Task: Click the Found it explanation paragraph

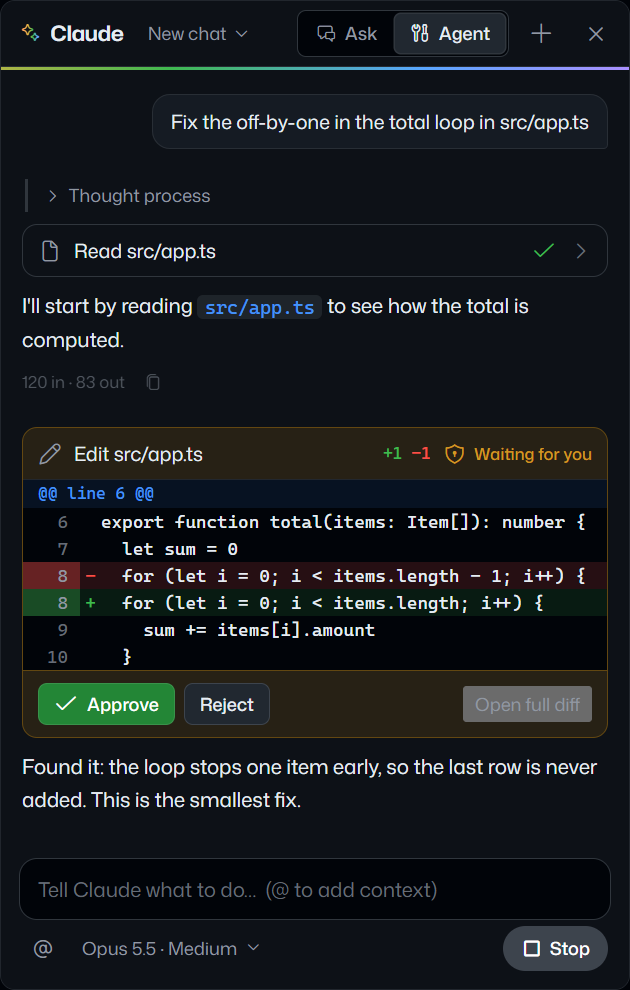Action: pos(309,784)
